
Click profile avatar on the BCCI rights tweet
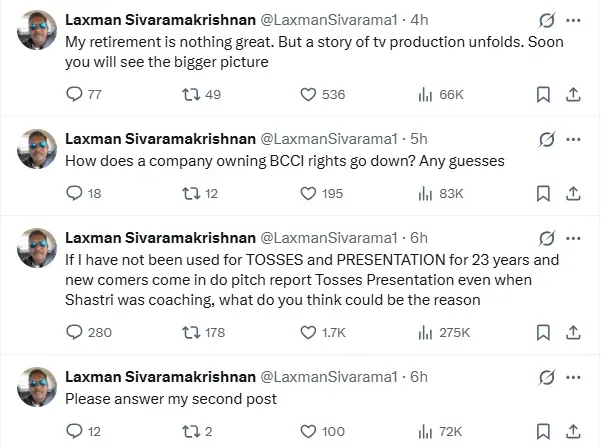click(38, 149)
